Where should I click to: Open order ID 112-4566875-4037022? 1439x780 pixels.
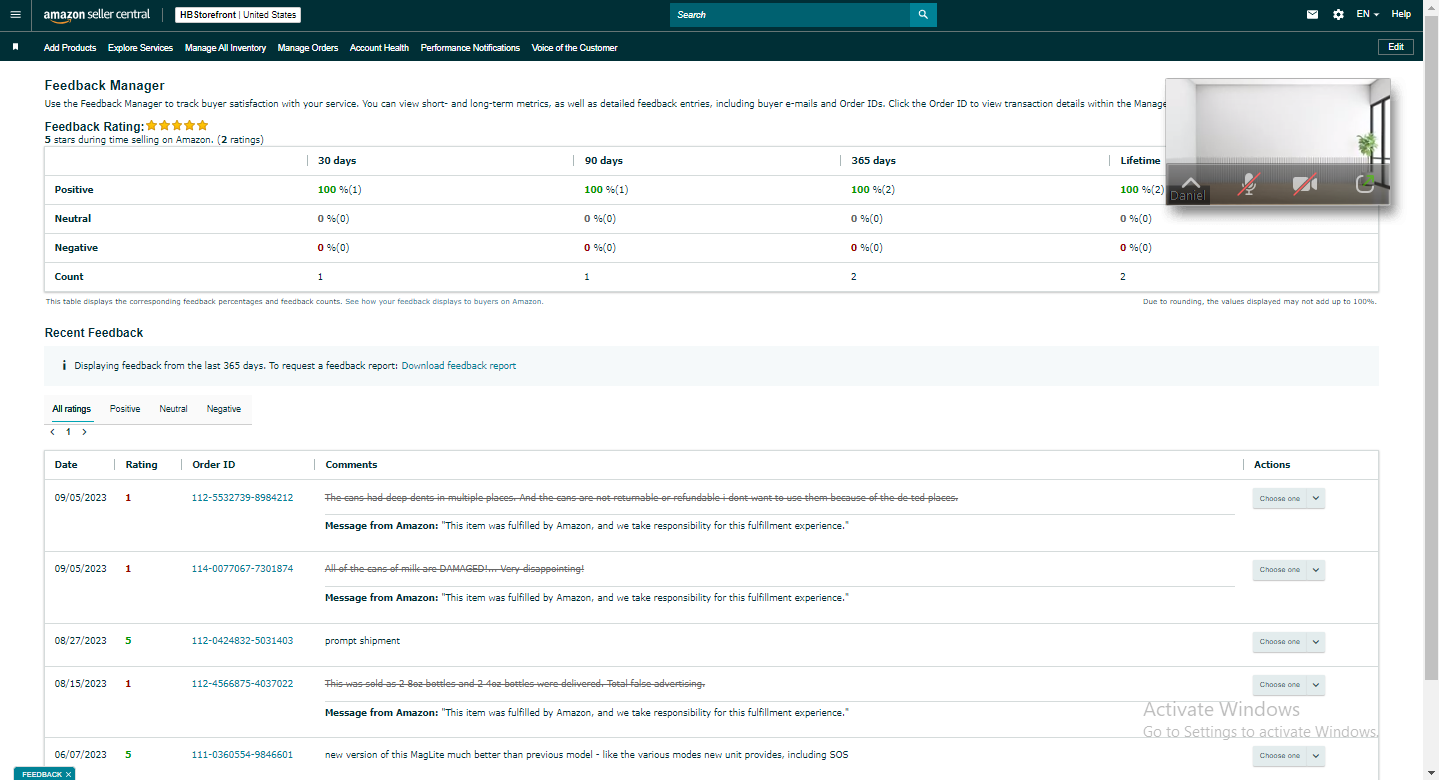click(x=242, y=684)
